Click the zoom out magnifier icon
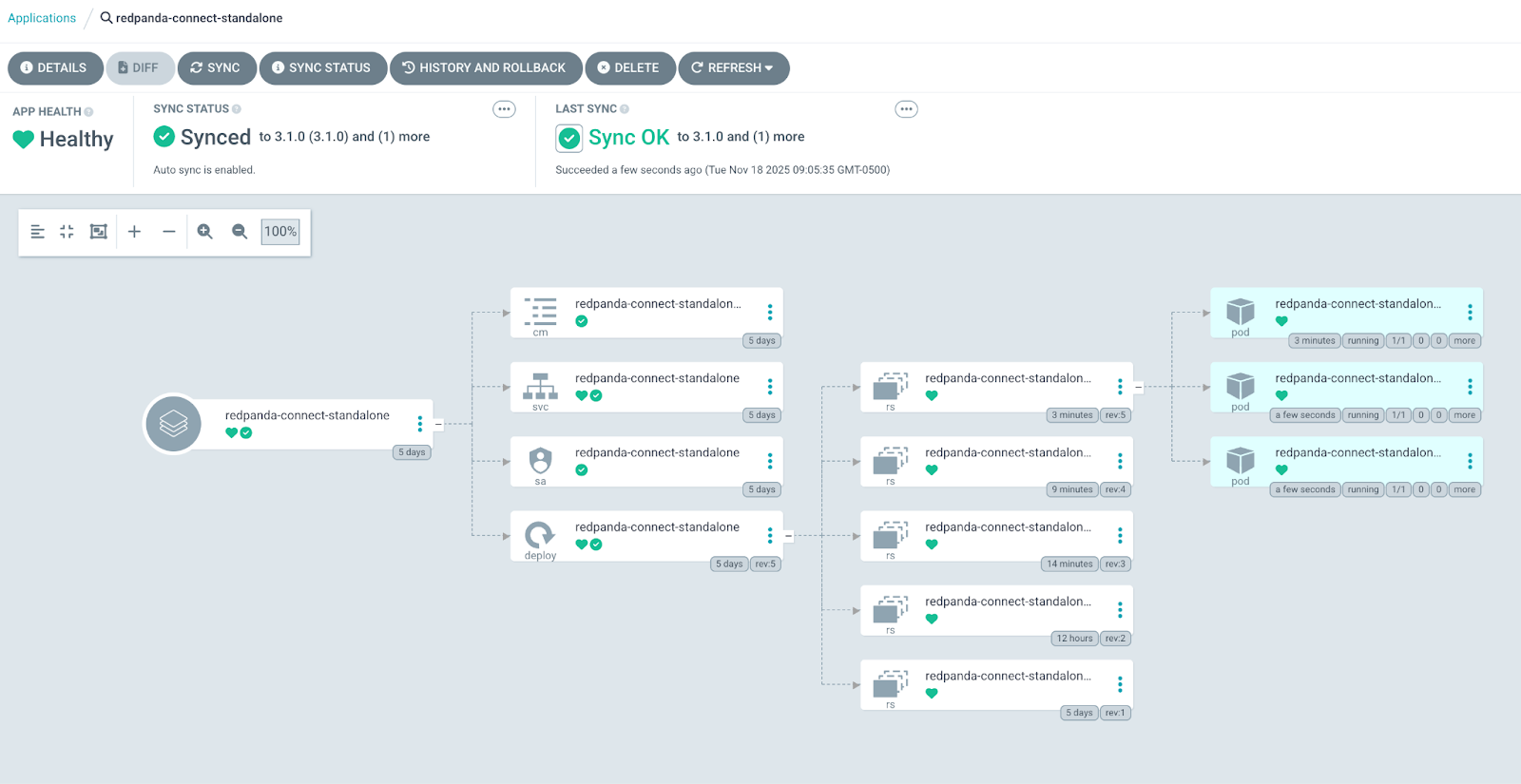 pyautogui.click(x=240, y=232)
